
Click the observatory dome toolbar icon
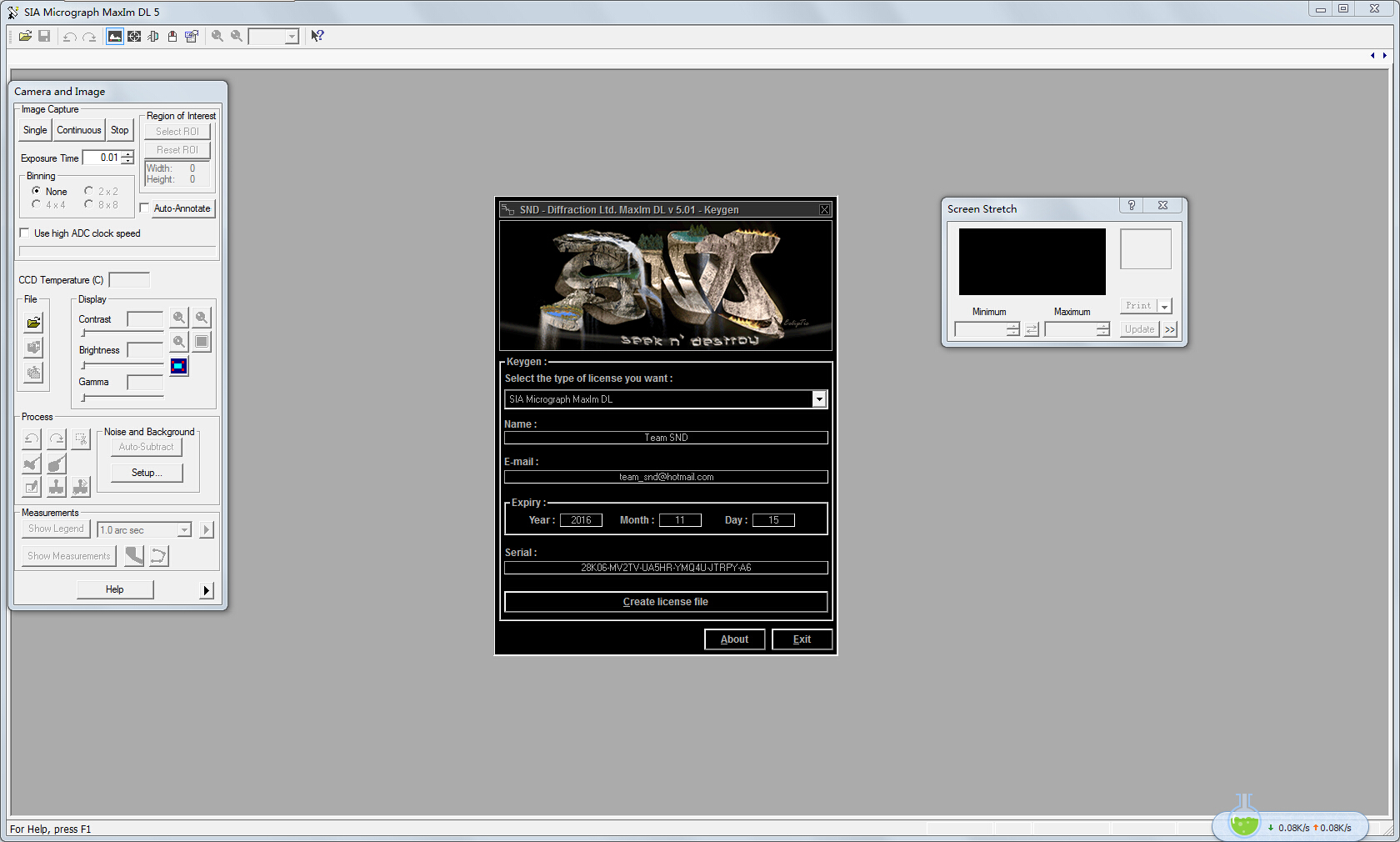click(x=172, y=37)
